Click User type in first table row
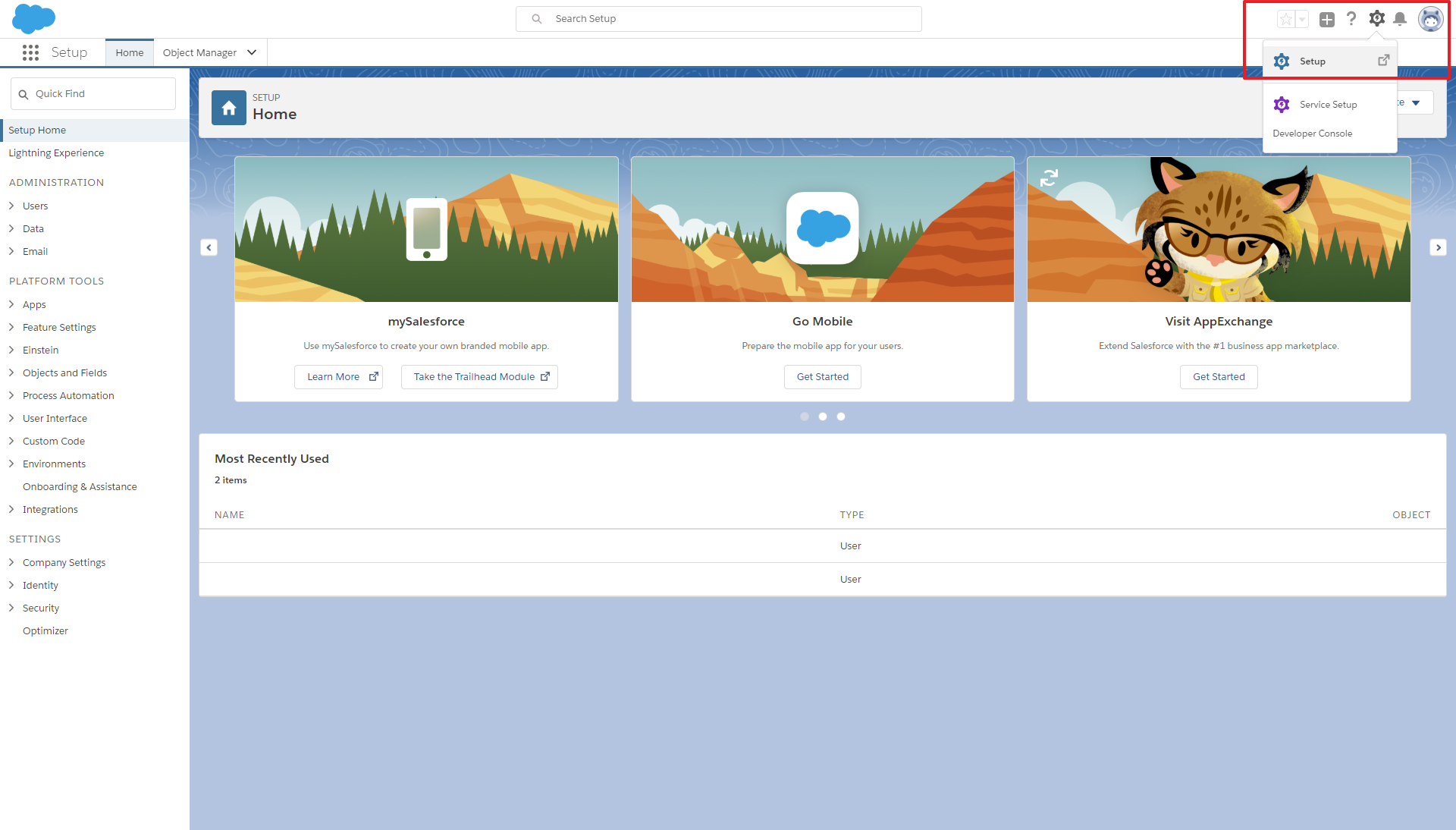This screenshot has height=830, width=1456. coord(850,546)
